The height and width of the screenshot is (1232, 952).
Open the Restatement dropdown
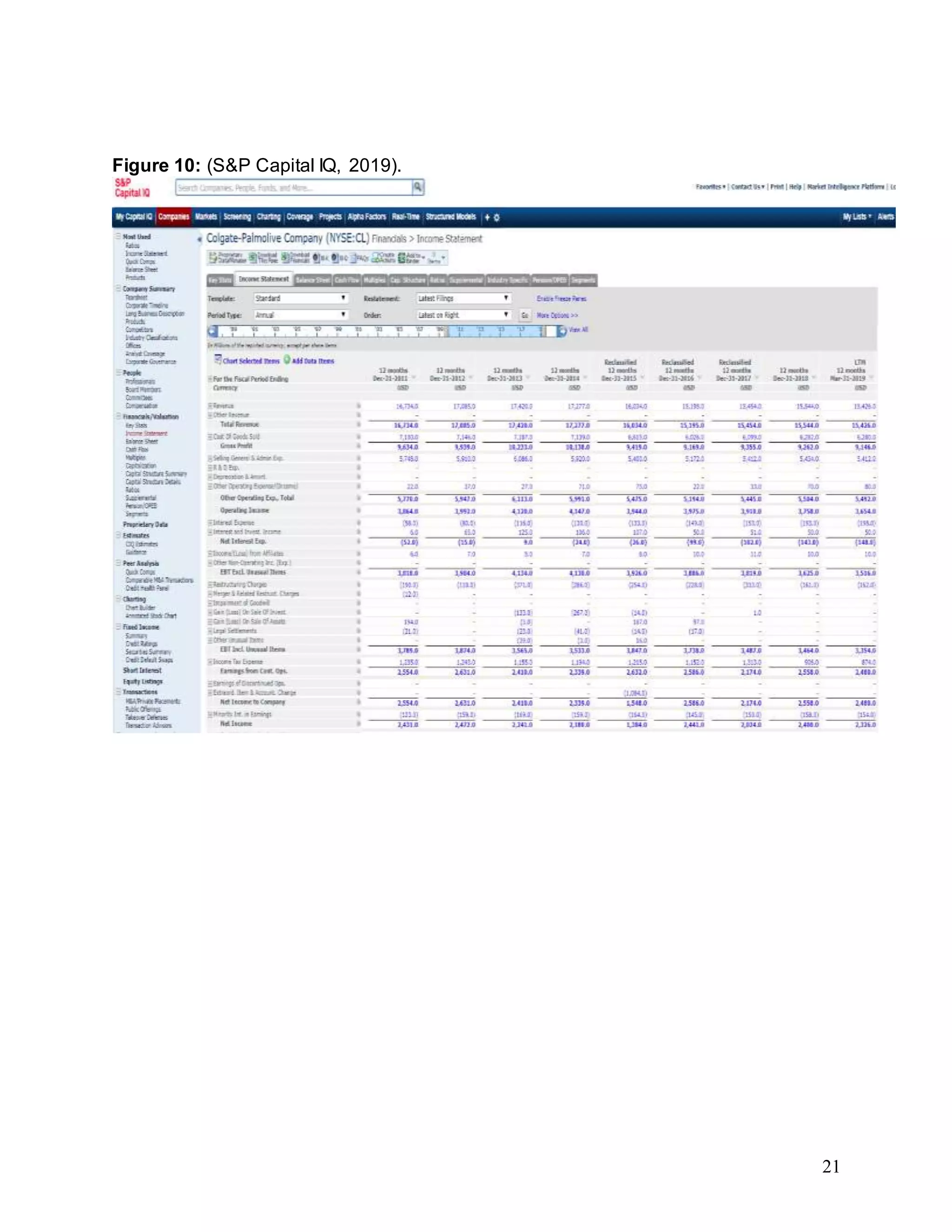click(463, 298)
